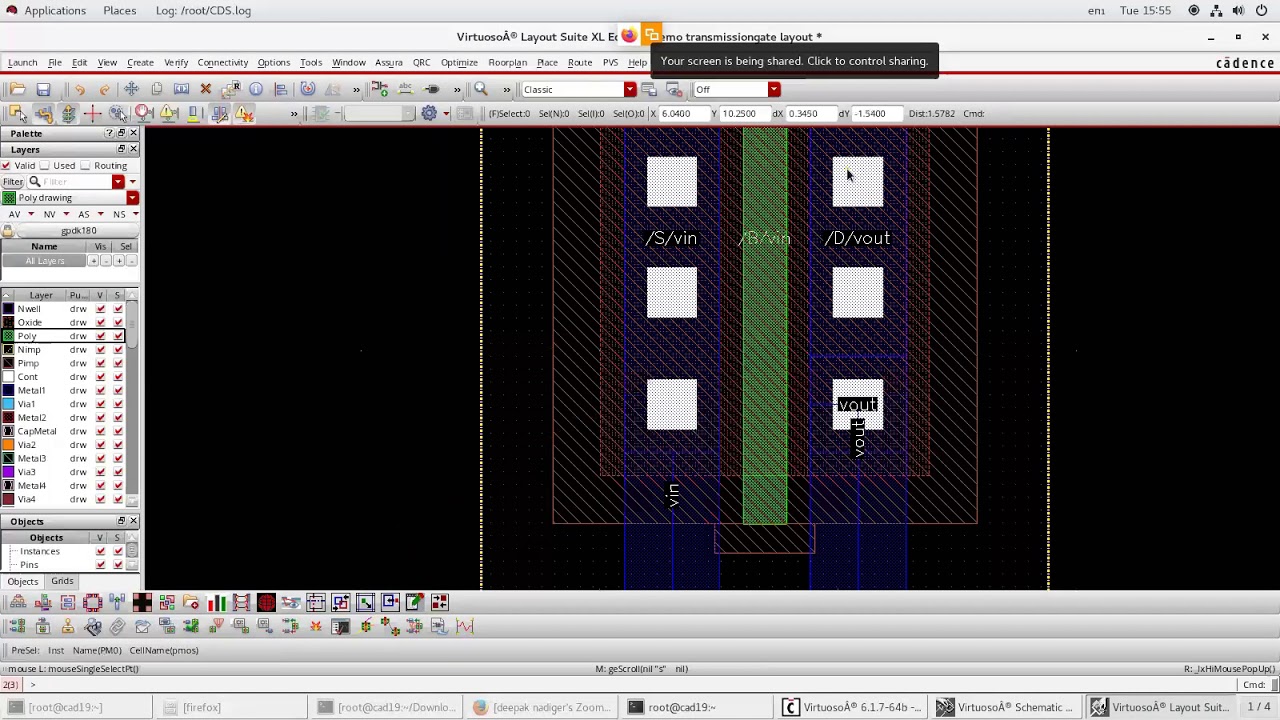Click the red globe grid icon

[x=266, y=602]
